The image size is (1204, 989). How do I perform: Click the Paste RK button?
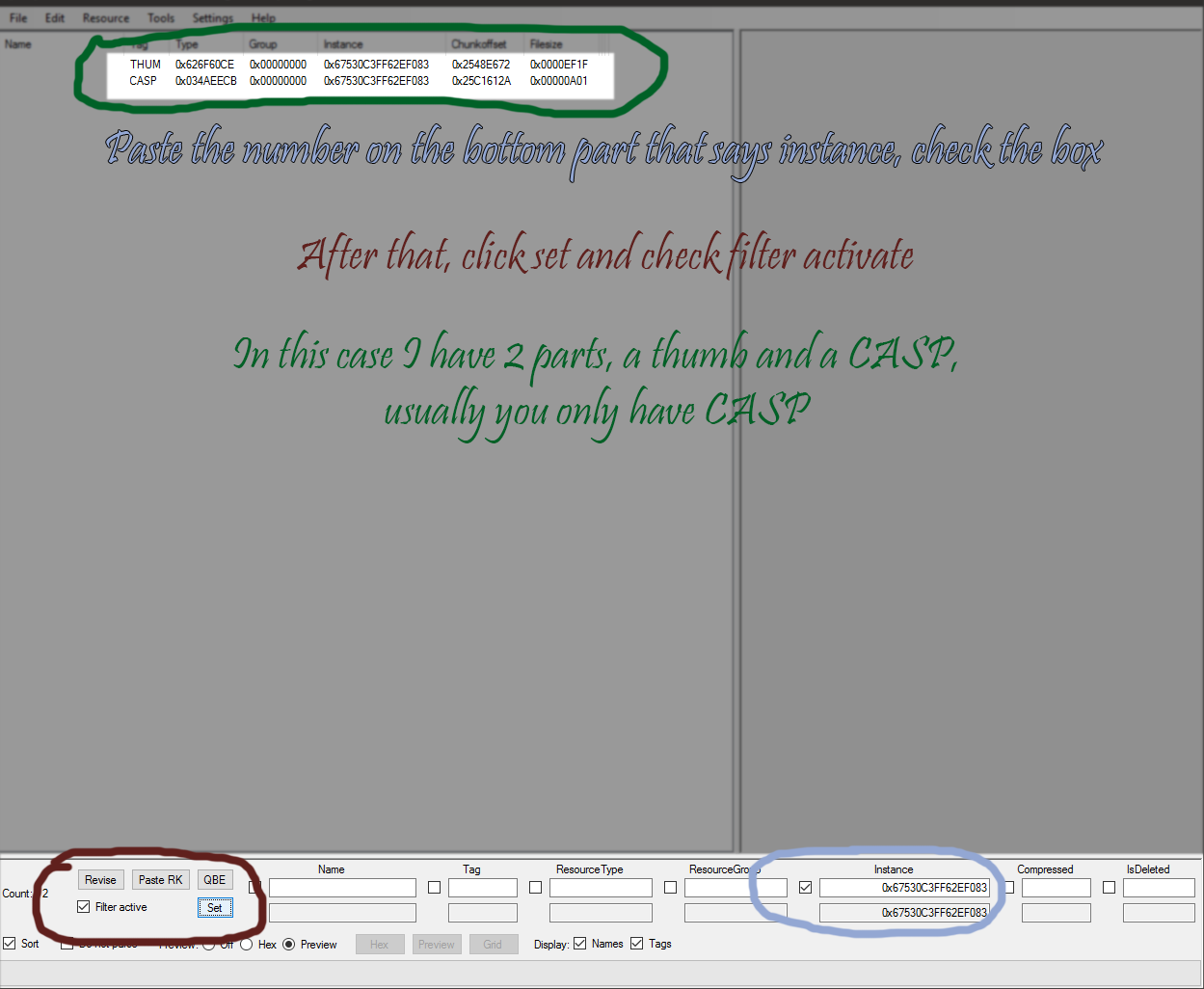point(160,880)
